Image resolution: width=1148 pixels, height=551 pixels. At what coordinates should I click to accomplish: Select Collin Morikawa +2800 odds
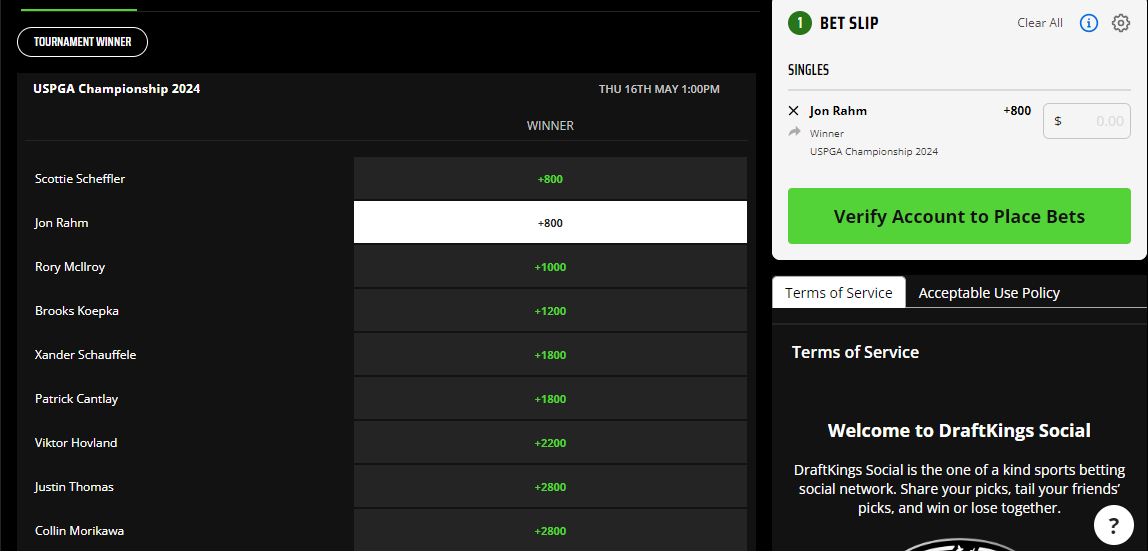550,530
